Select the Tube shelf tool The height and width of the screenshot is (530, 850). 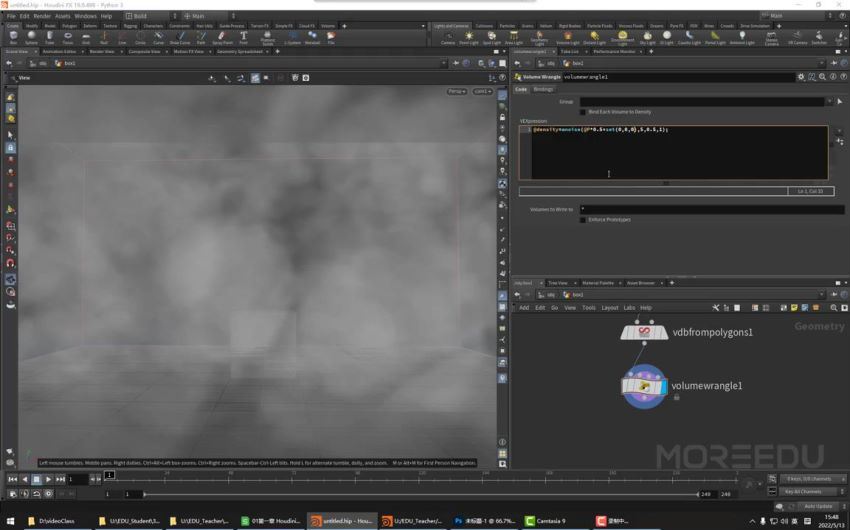[x=49, y=37]
